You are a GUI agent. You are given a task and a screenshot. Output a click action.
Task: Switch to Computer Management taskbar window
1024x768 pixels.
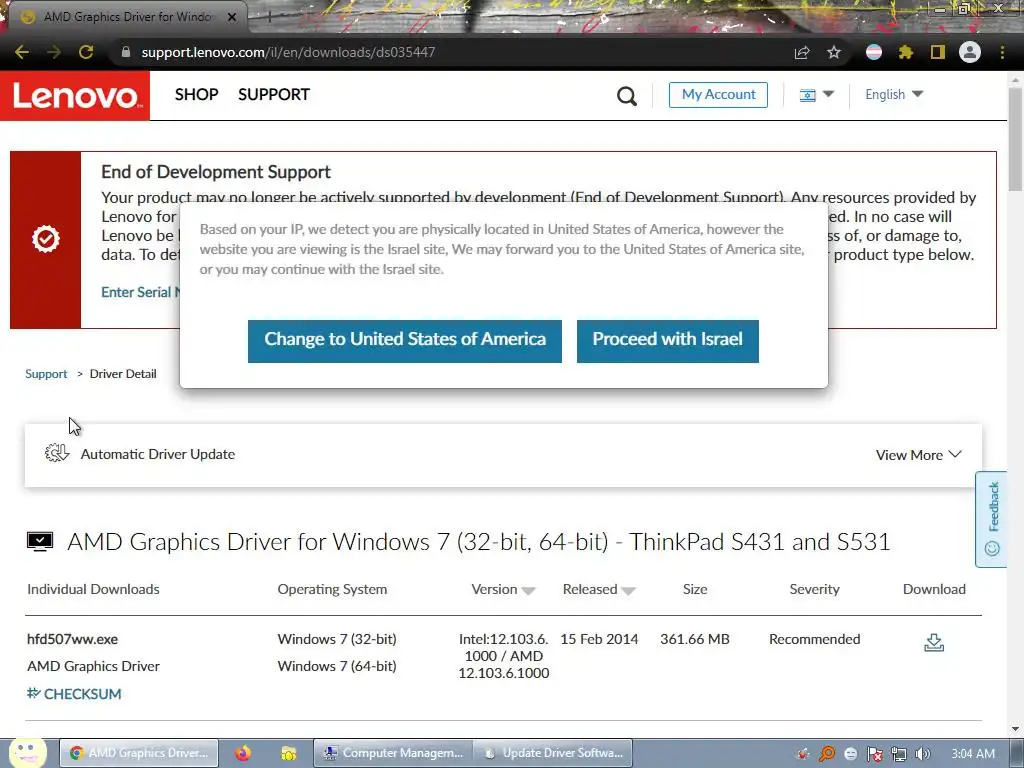(x=394, y=753)
